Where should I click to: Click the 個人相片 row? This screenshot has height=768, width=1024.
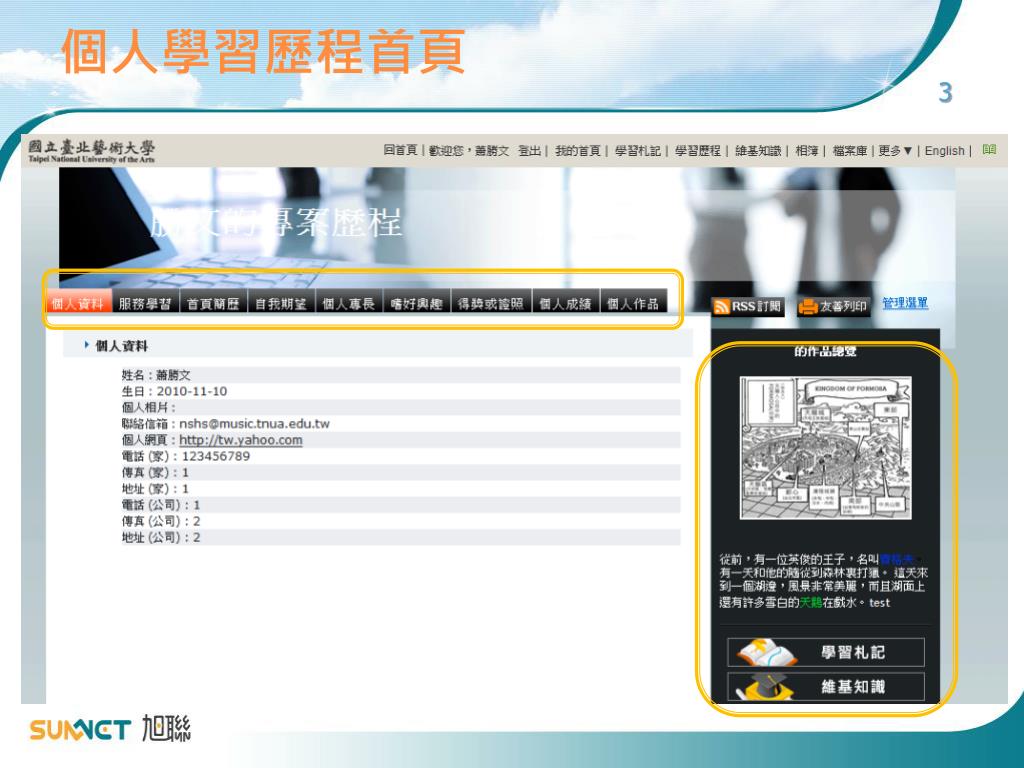[x=400, y=408]
